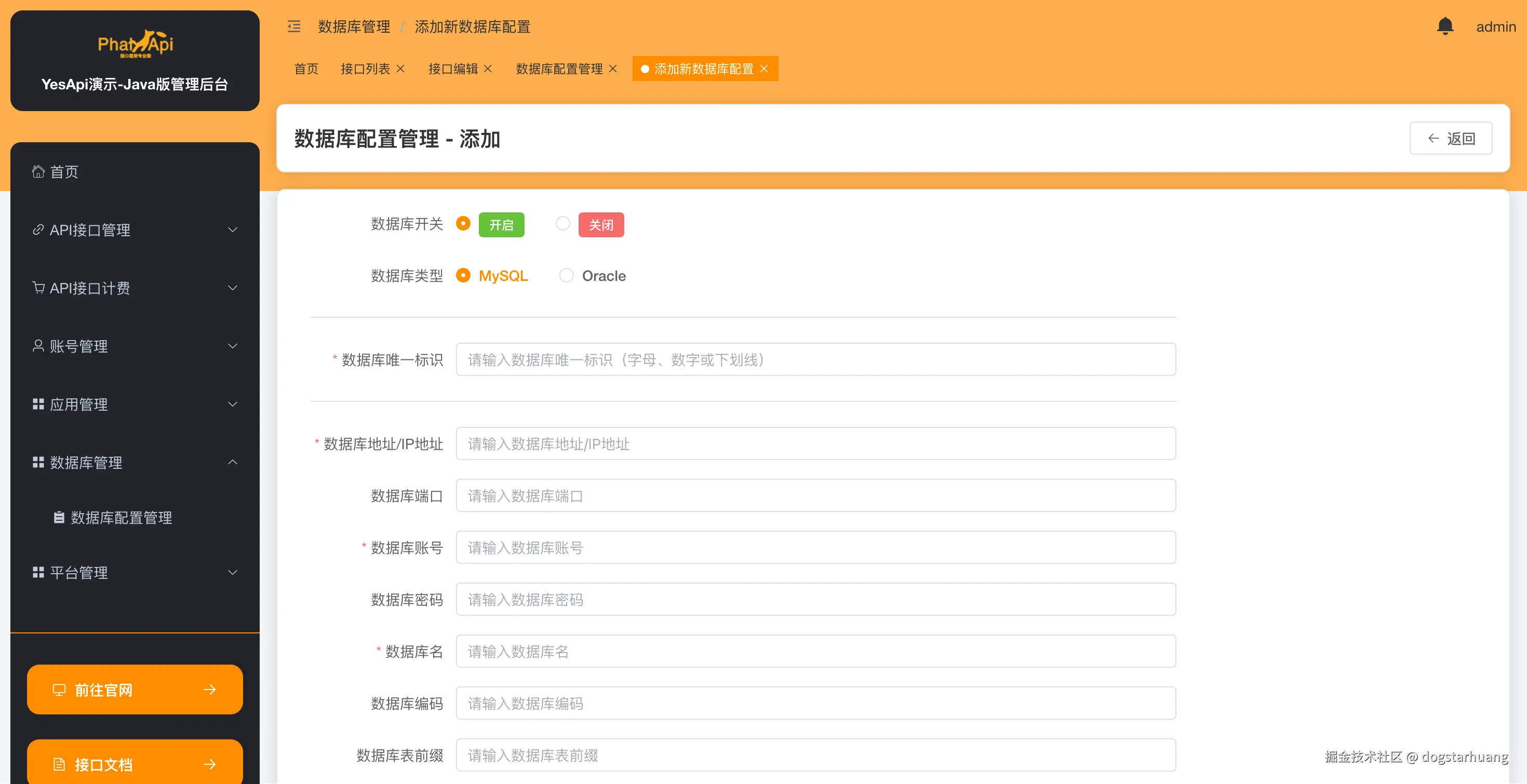This screenshot has height=784, width=1527.
Task: Open notifications bell icon
Action: (x=1444, y=26)
